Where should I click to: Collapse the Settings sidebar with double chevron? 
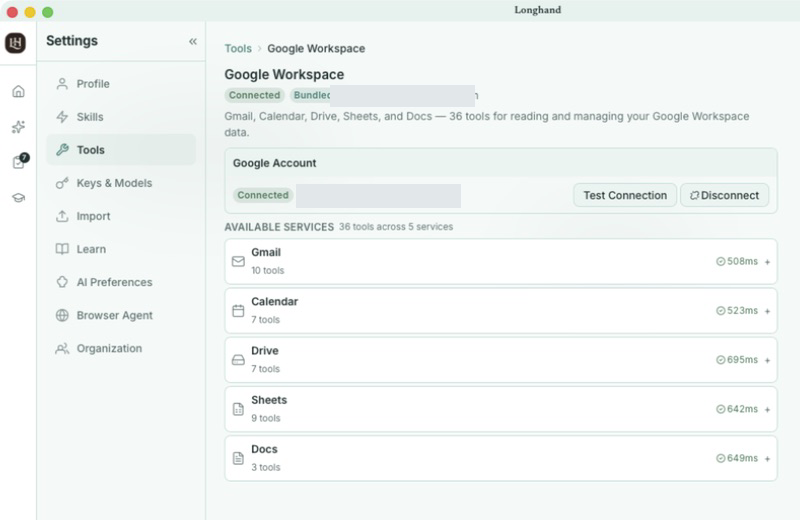click(193, 41)
